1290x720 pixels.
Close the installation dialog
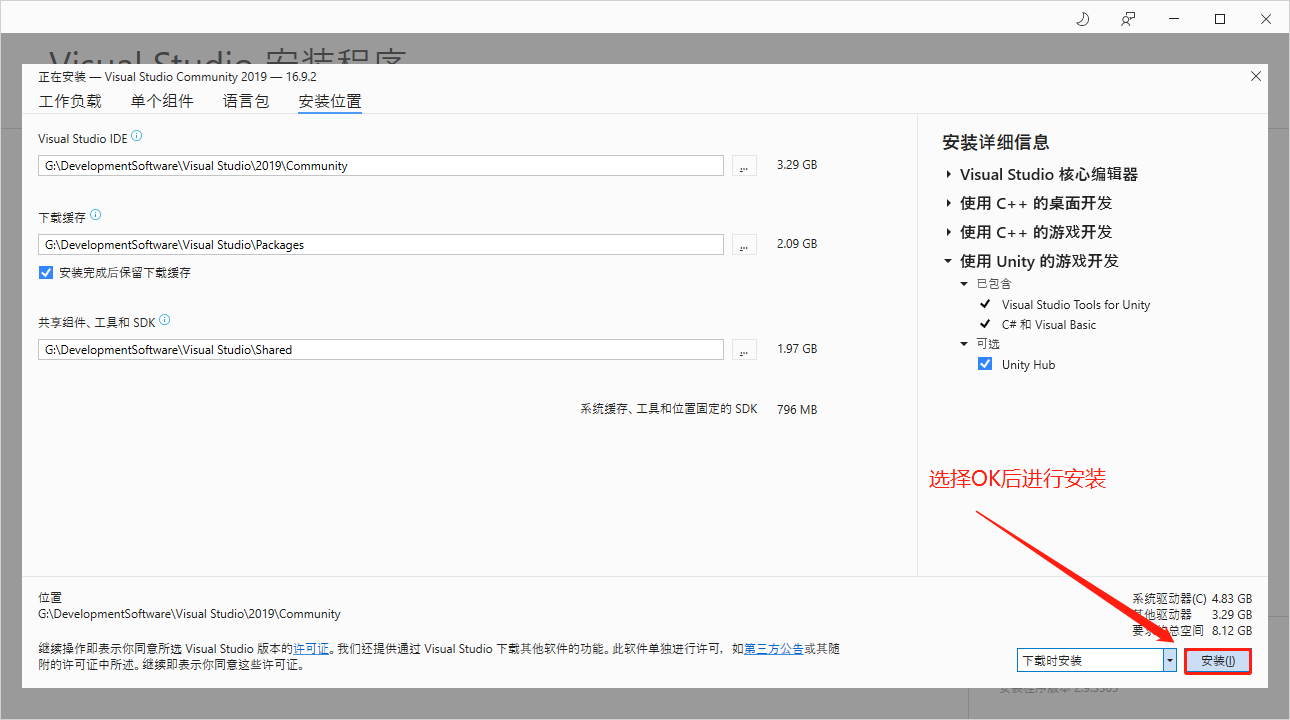pos(1256,76)
